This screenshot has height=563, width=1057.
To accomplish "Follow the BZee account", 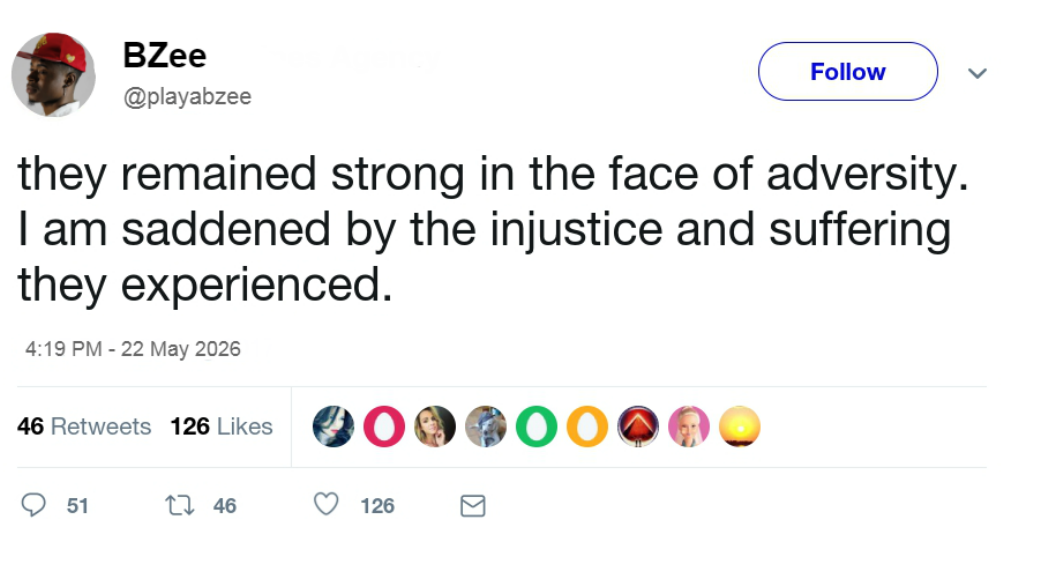I will coord(847,72).
